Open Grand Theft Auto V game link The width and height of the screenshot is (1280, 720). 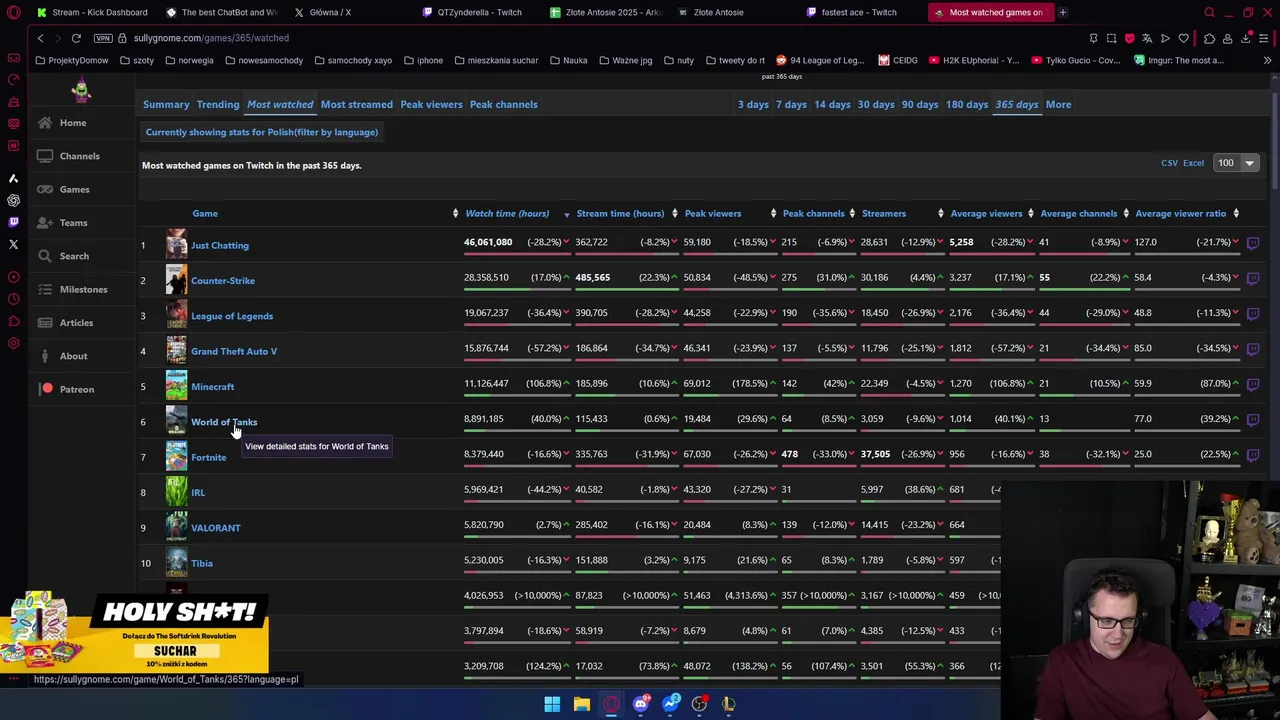pos(234,351)
